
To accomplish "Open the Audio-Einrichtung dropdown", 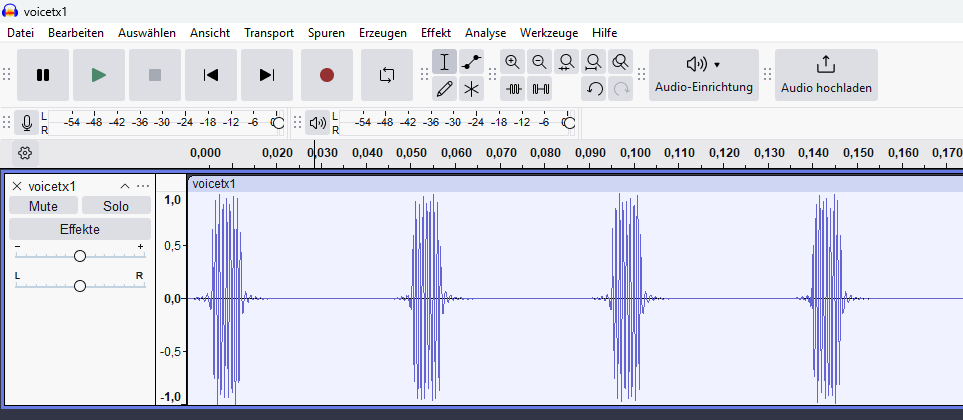I will coord(703,75).
